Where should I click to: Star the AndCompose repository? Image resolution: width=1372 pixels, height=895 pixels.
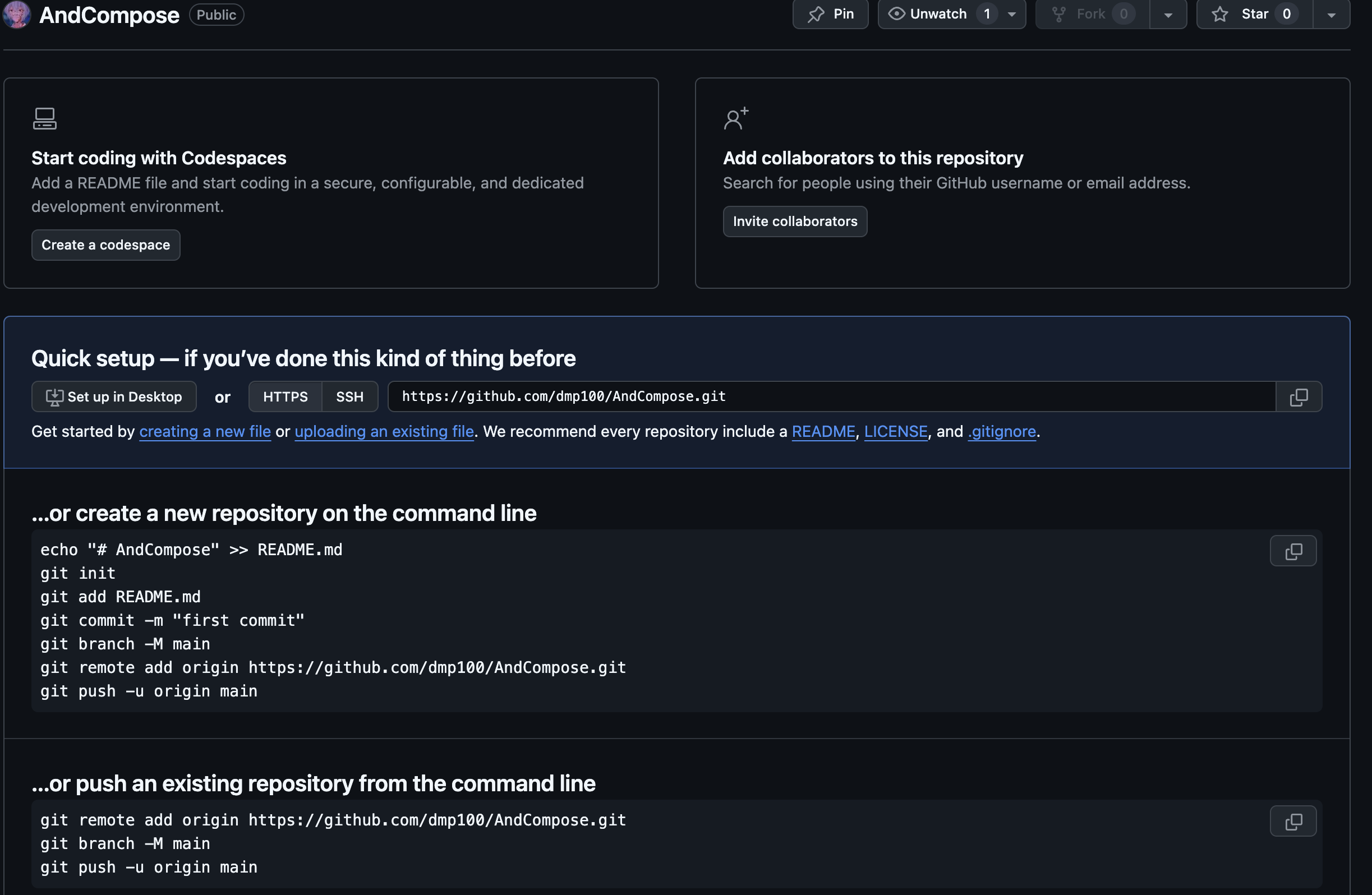1254,14
